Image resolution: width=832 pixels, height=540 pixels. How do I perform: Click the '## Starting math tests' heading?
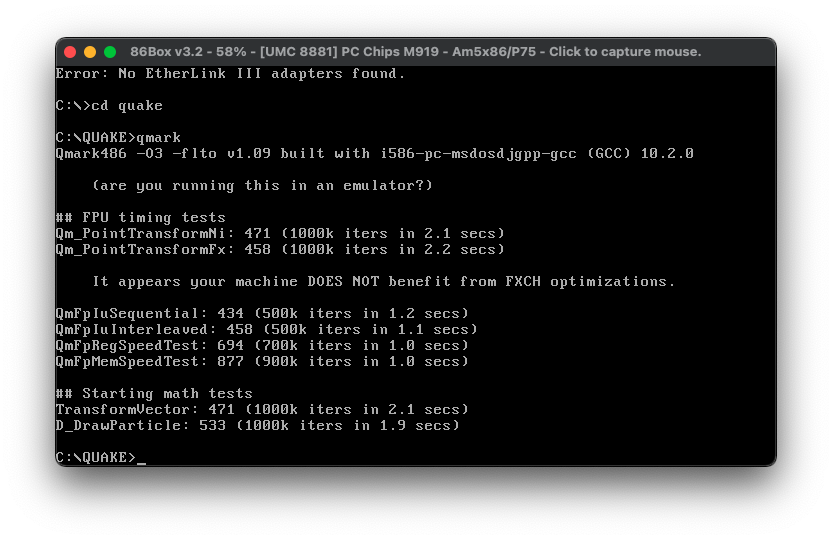pos(154,394)
